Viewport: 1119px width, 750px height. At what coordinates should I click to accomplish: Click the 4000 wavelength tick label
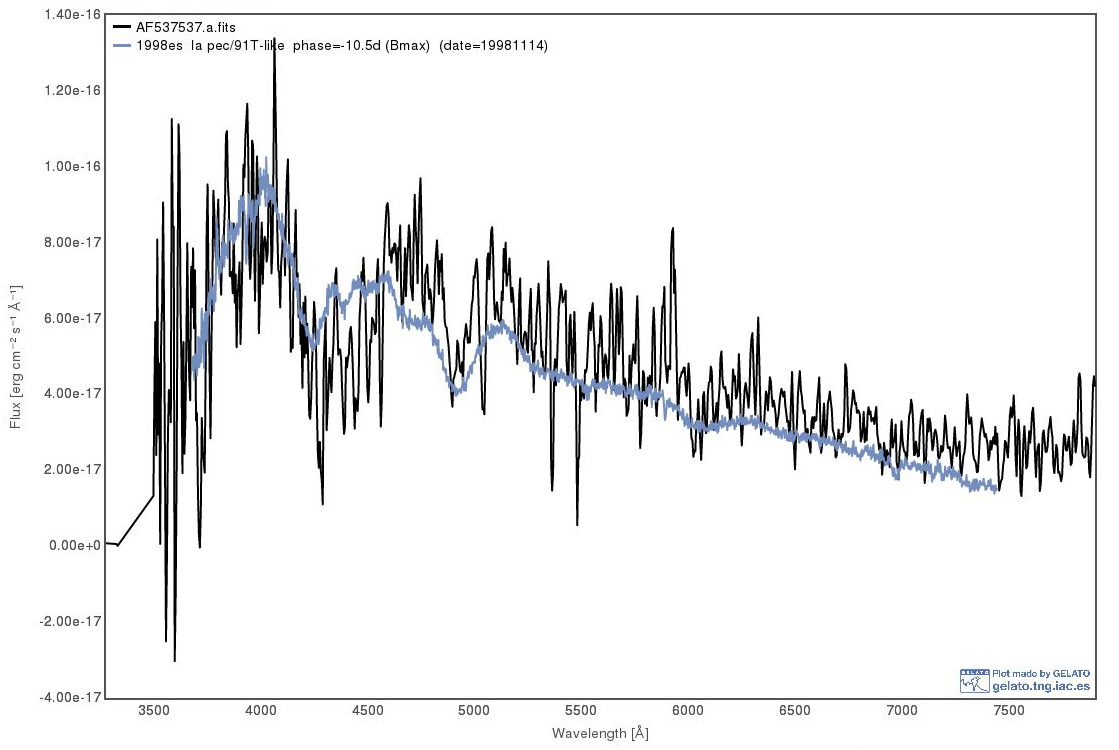(x=260, y=710)
